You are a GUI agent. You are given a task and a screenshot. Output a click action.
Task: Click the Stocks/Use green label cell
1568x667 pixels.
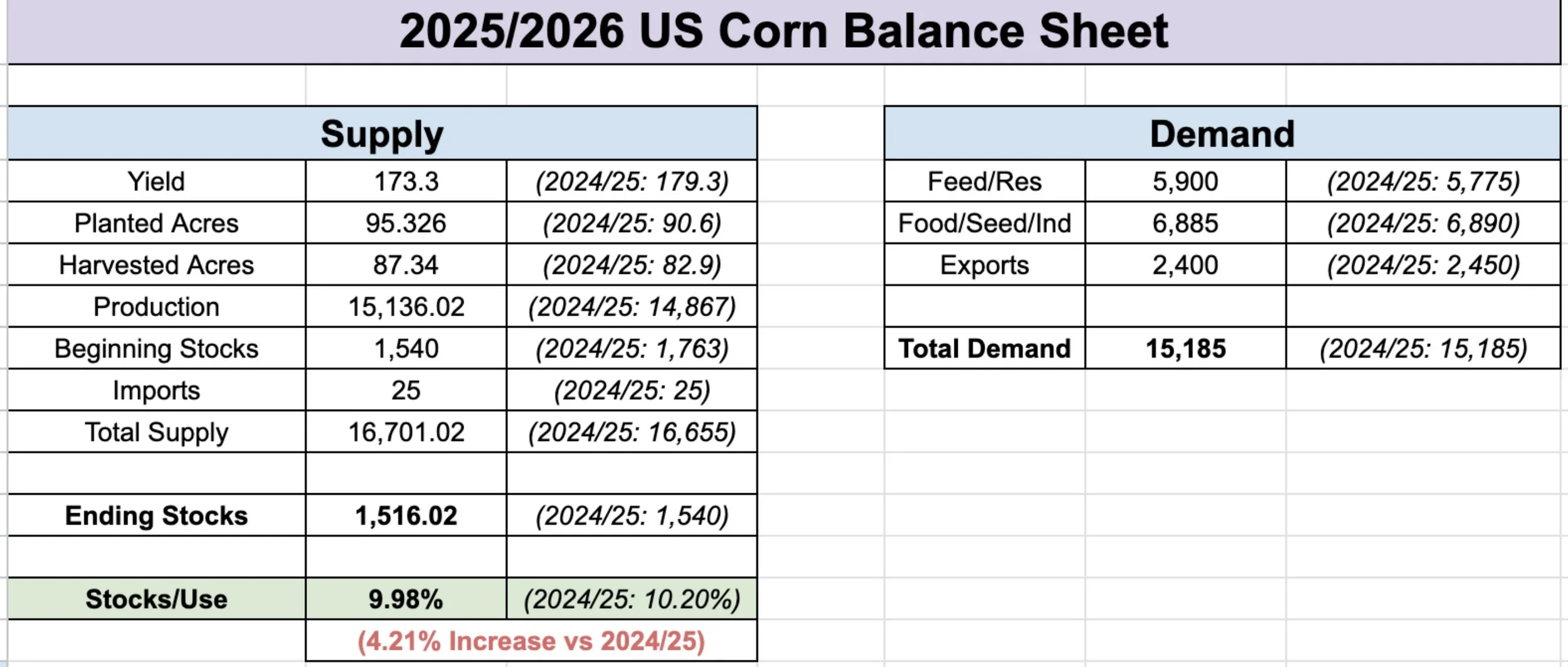pyautogui.click(x=156, y=599)
